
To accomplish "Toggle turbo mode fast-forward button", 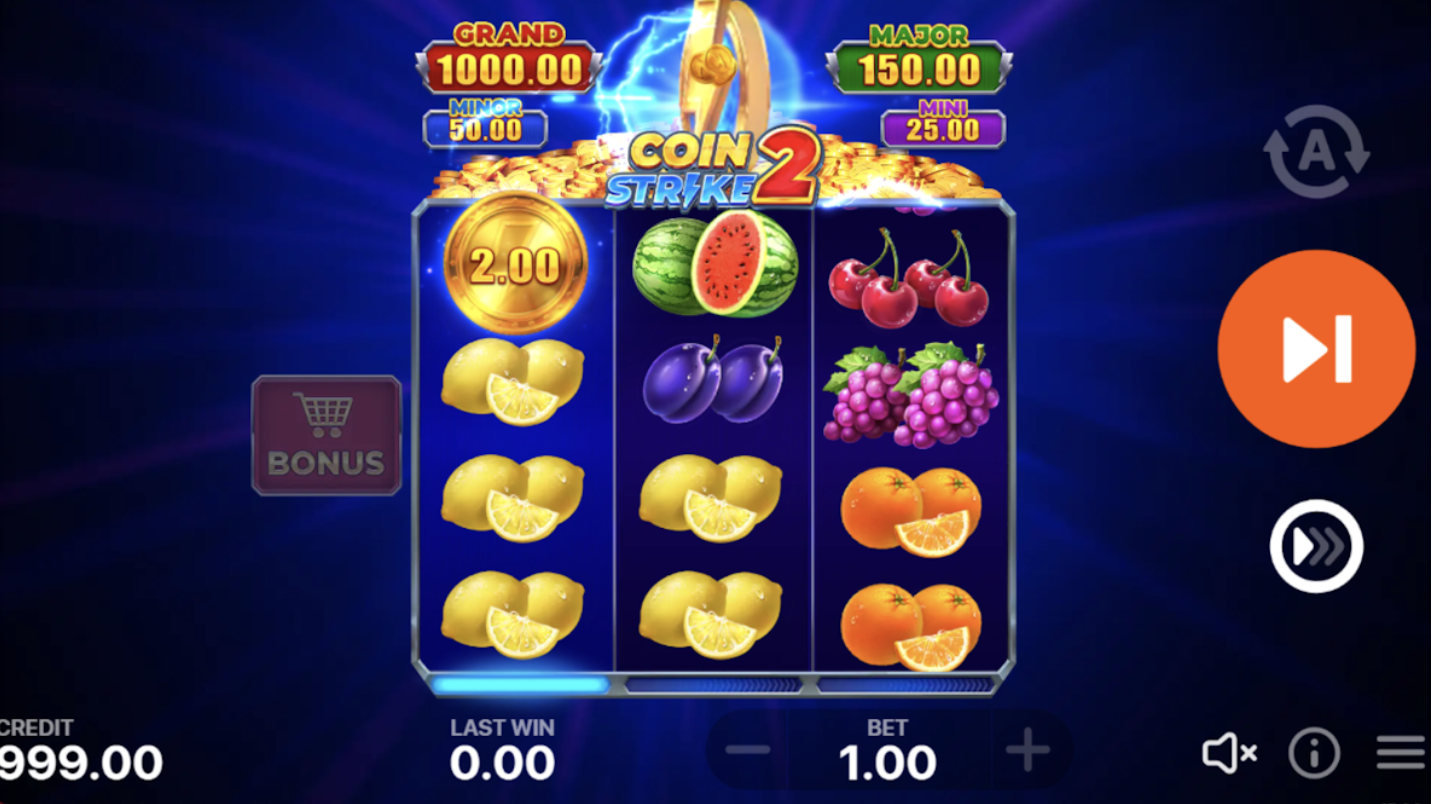I will (1316, 546).
